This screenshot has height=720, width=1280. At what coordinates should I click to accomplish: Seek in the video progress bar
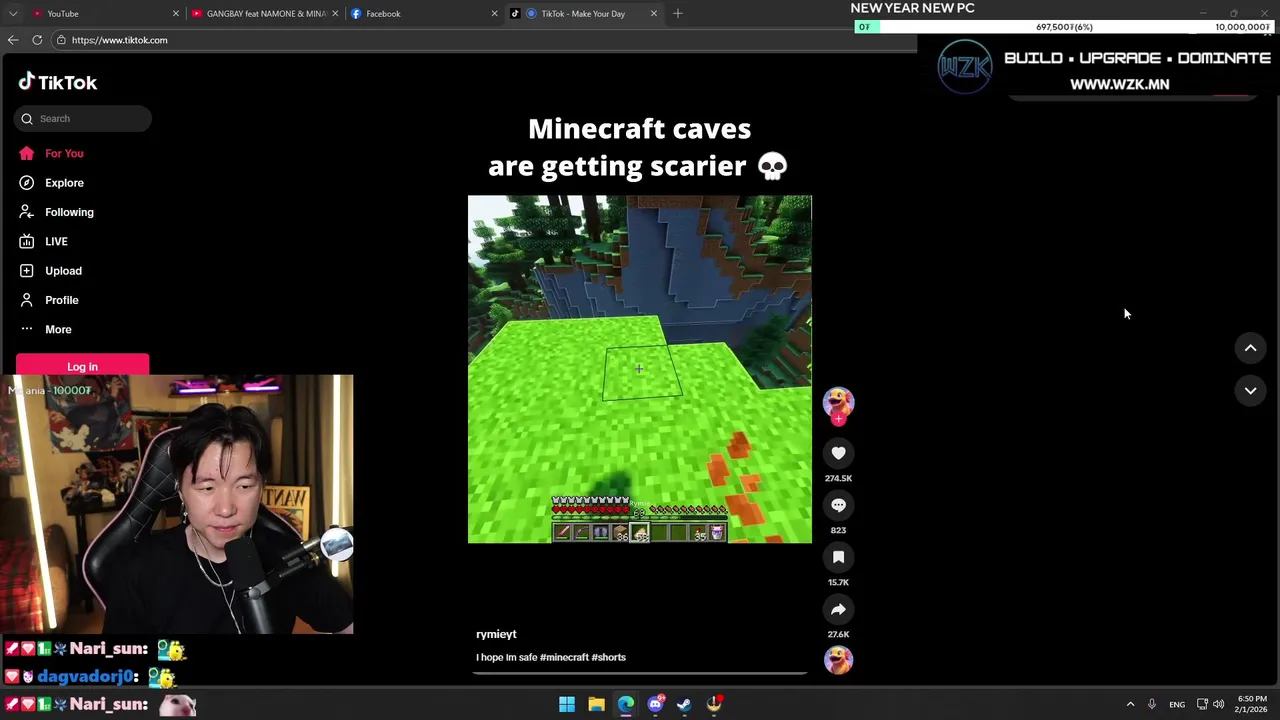coord(640,673)
